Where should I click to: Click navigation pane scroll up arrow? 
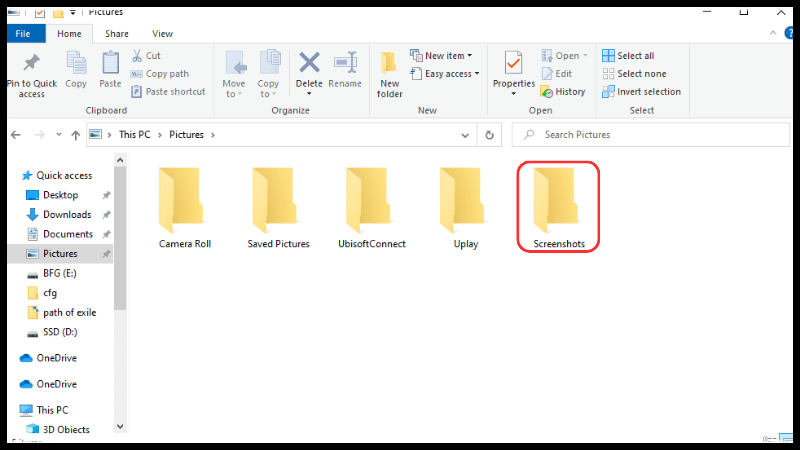coord(120,160)
